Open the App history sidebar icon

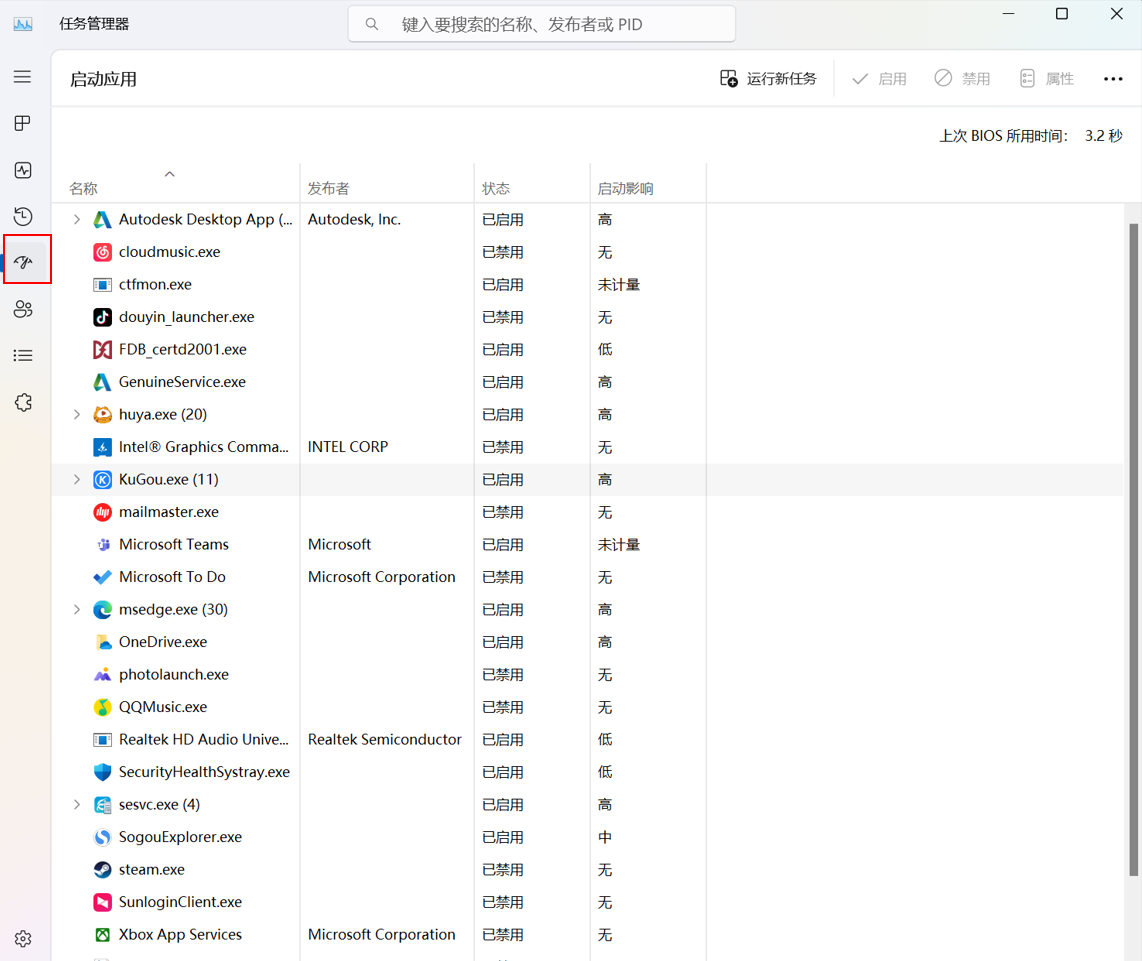(x=23, y=217)
